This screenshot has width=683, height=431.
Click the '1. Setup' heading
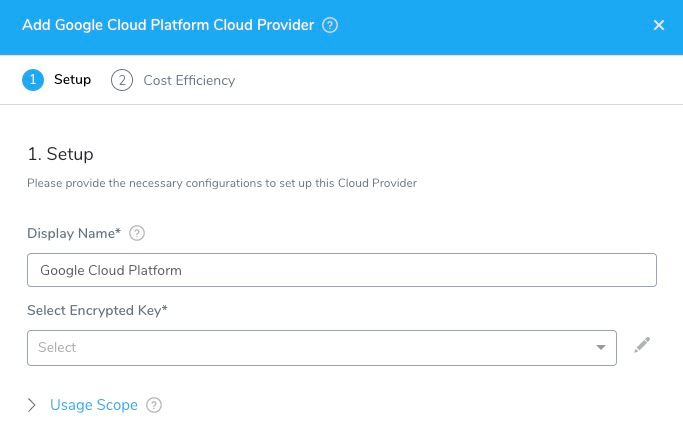coord(60,154)
